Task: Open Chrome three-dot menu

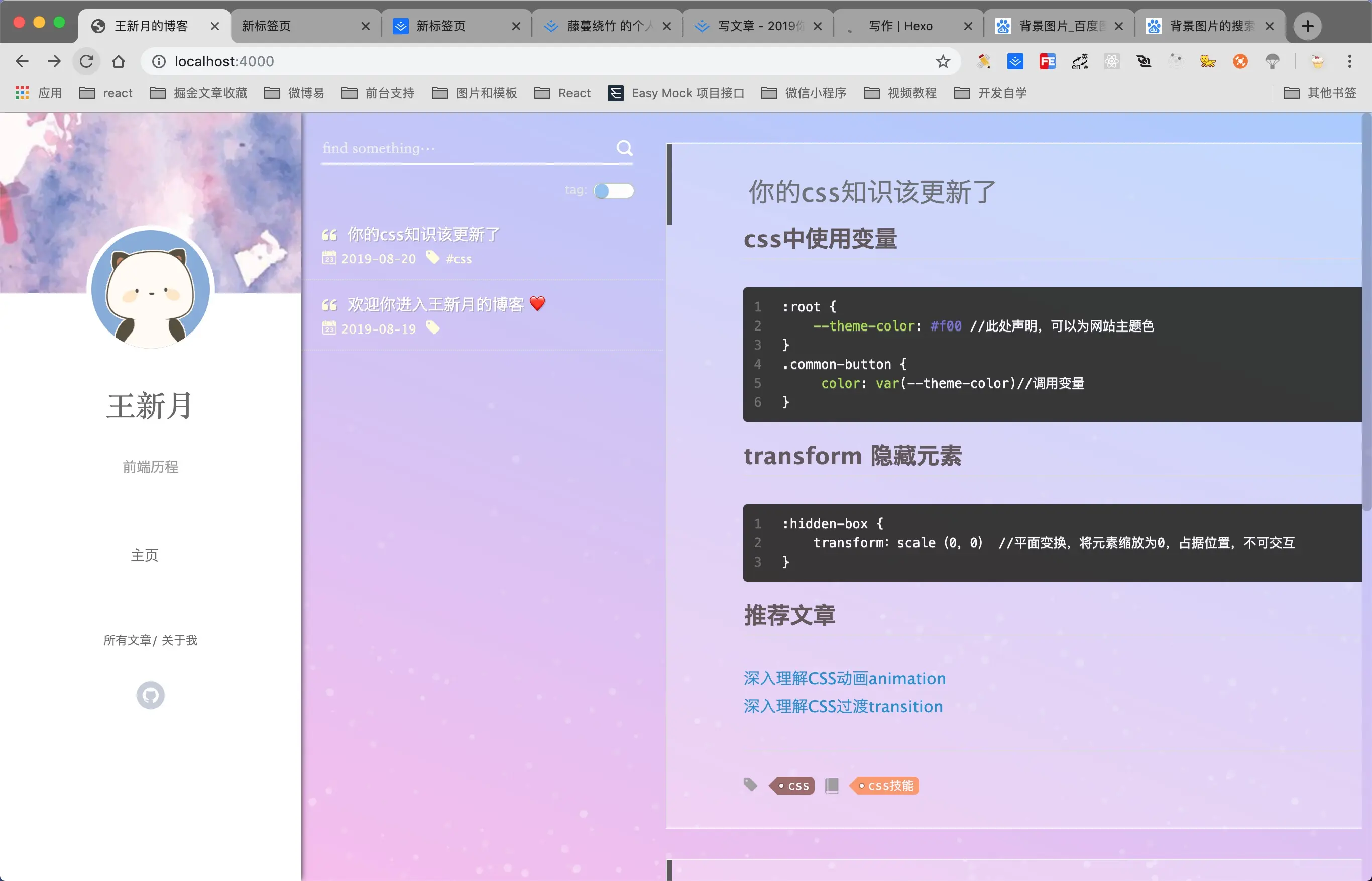Action: tap(1349, 61)
